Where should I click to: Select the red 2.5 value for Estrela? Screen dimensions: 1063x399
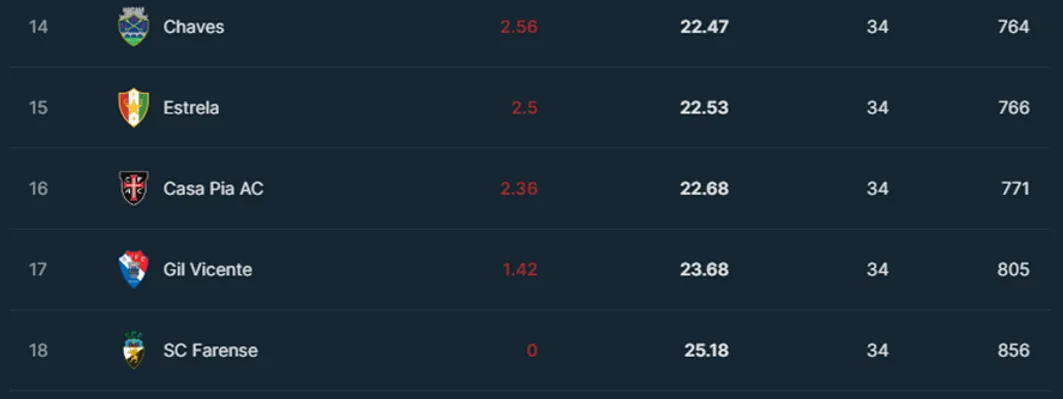point(525,108)
